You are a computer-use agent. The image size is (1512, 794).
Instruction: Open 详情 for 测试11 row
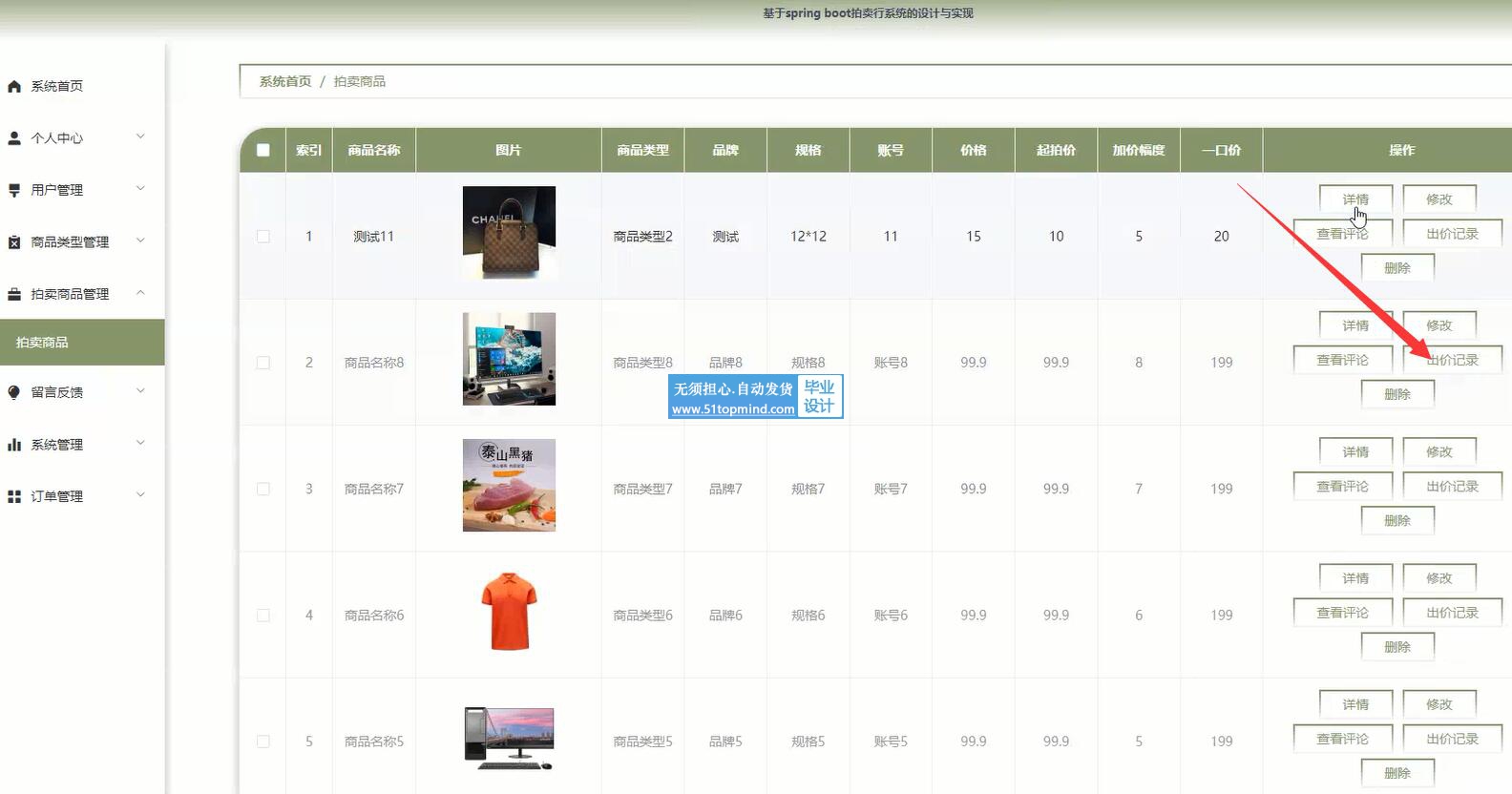[x=1355, y=198]
